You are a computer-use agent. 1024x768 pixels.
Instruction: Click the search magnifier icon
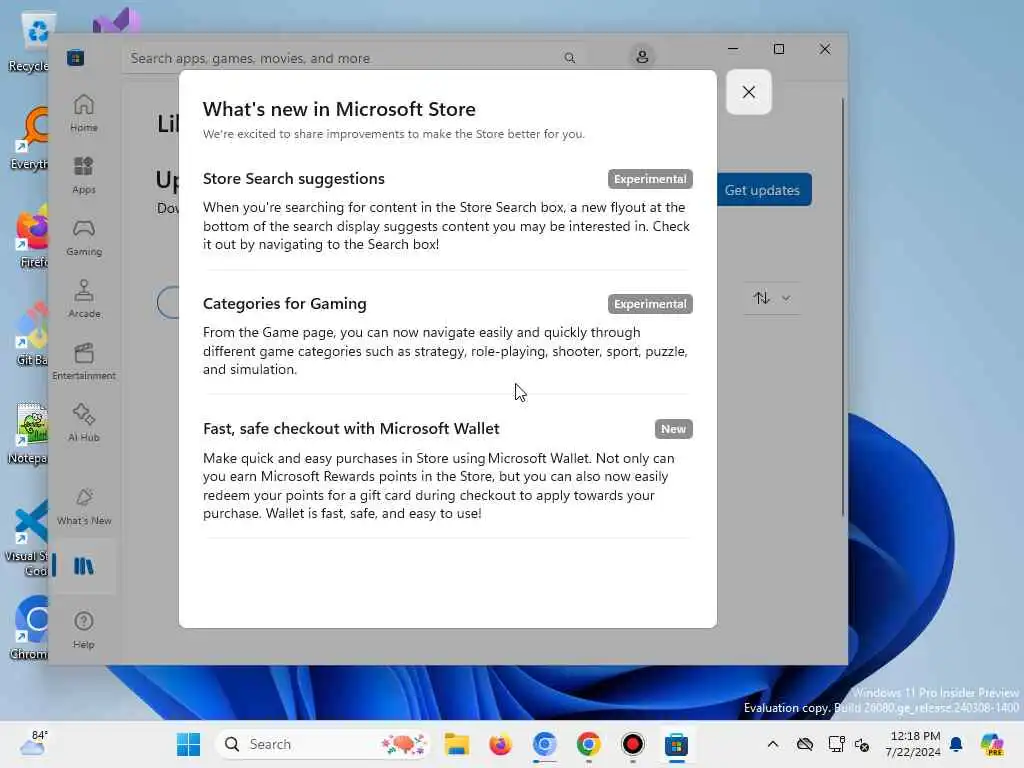pos(569,58)
